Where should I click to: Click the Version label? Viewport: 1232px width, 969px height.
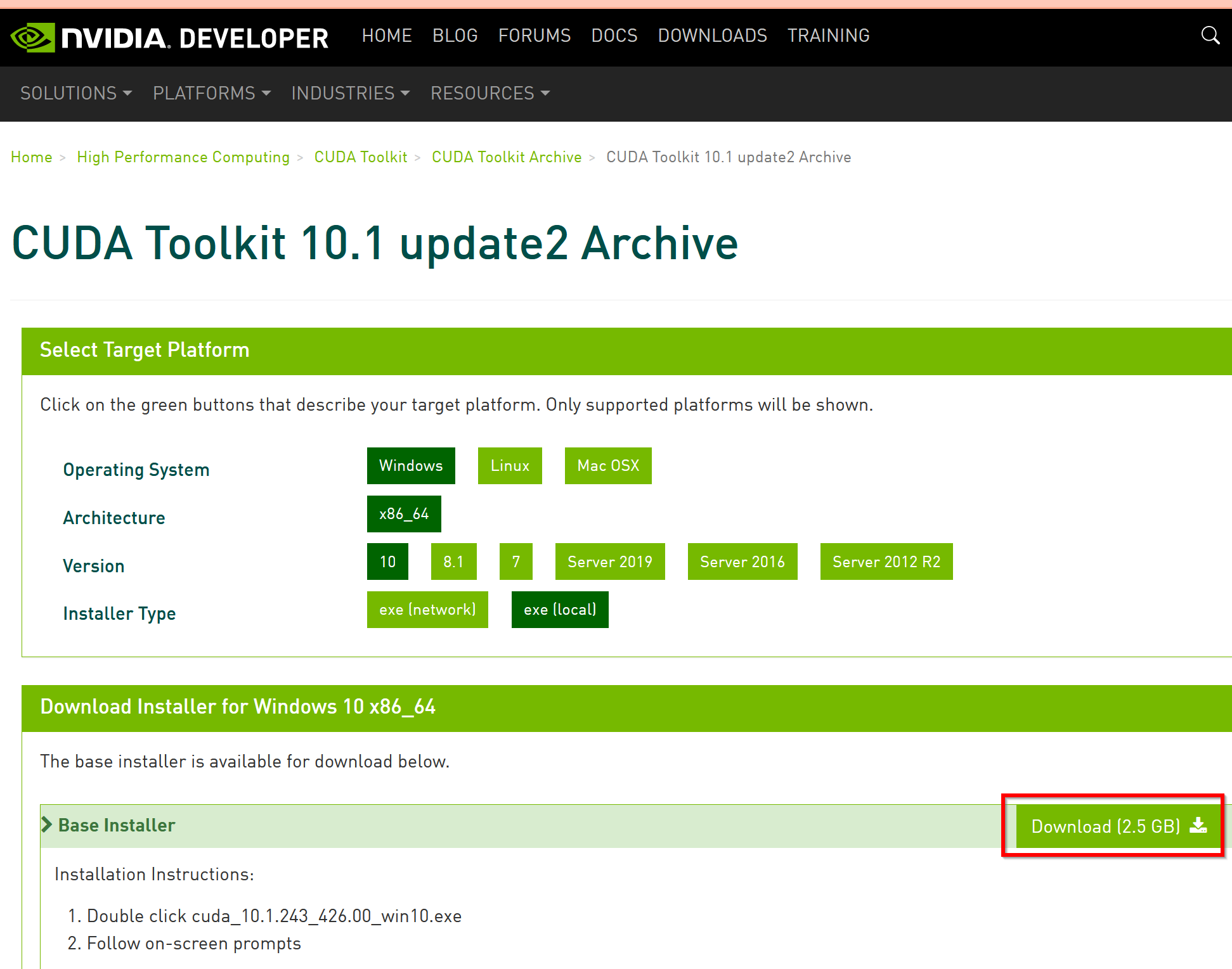tap(94, 566)
